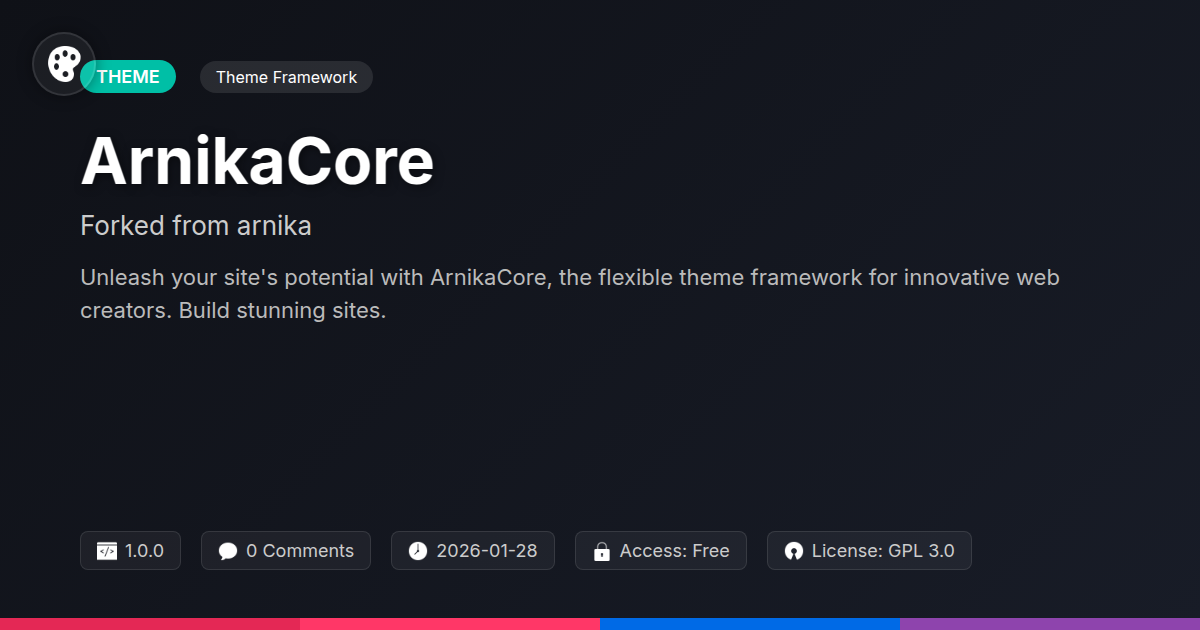Image resolution: width=1200 pixels, height=630 pixels.
Task: Click the open source license icon
Action: click(x=794, y=551)
